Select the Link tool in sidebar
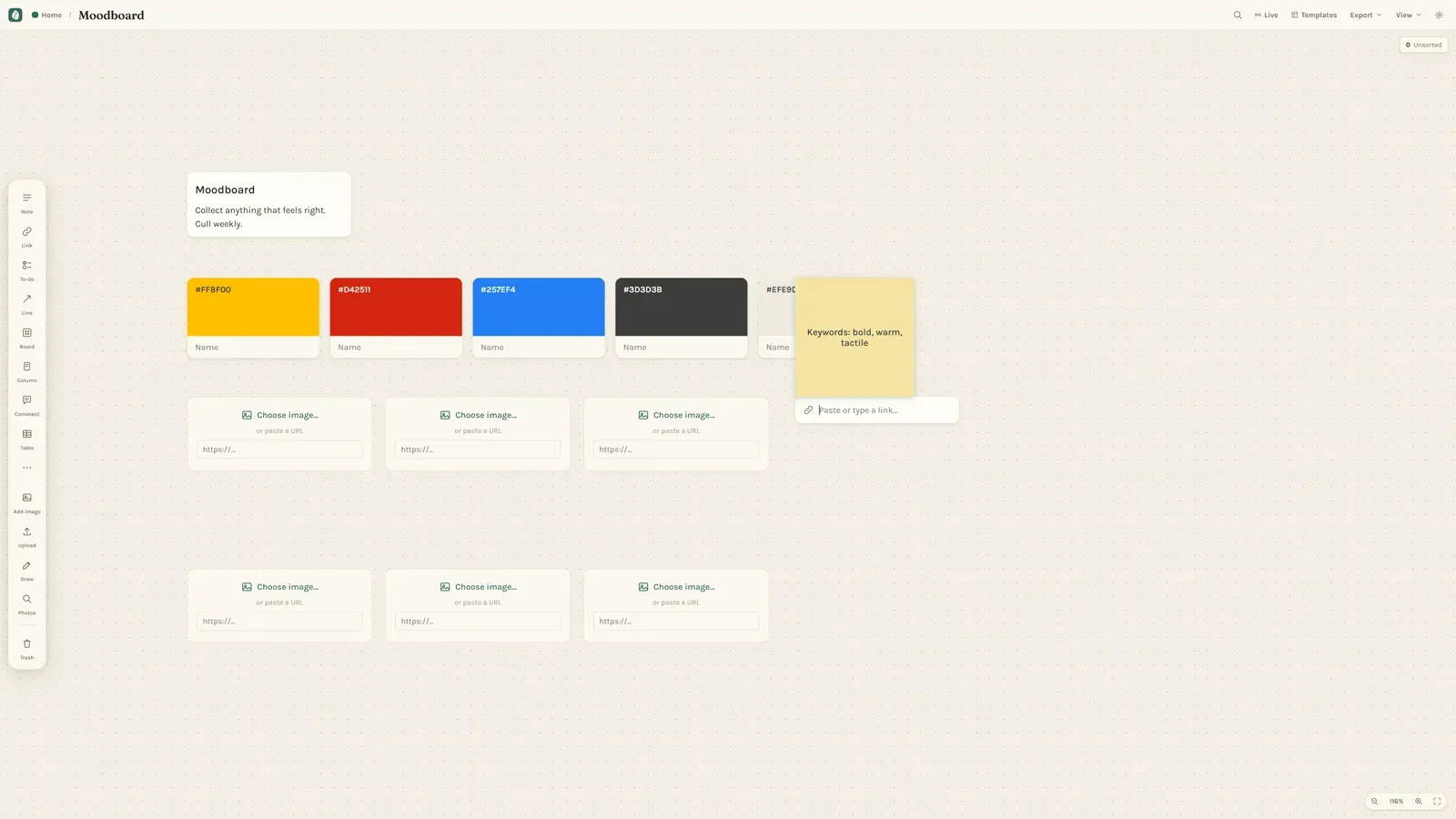Screen dimensions: 1456x819 pyautogui.click(x=26, y=237)
